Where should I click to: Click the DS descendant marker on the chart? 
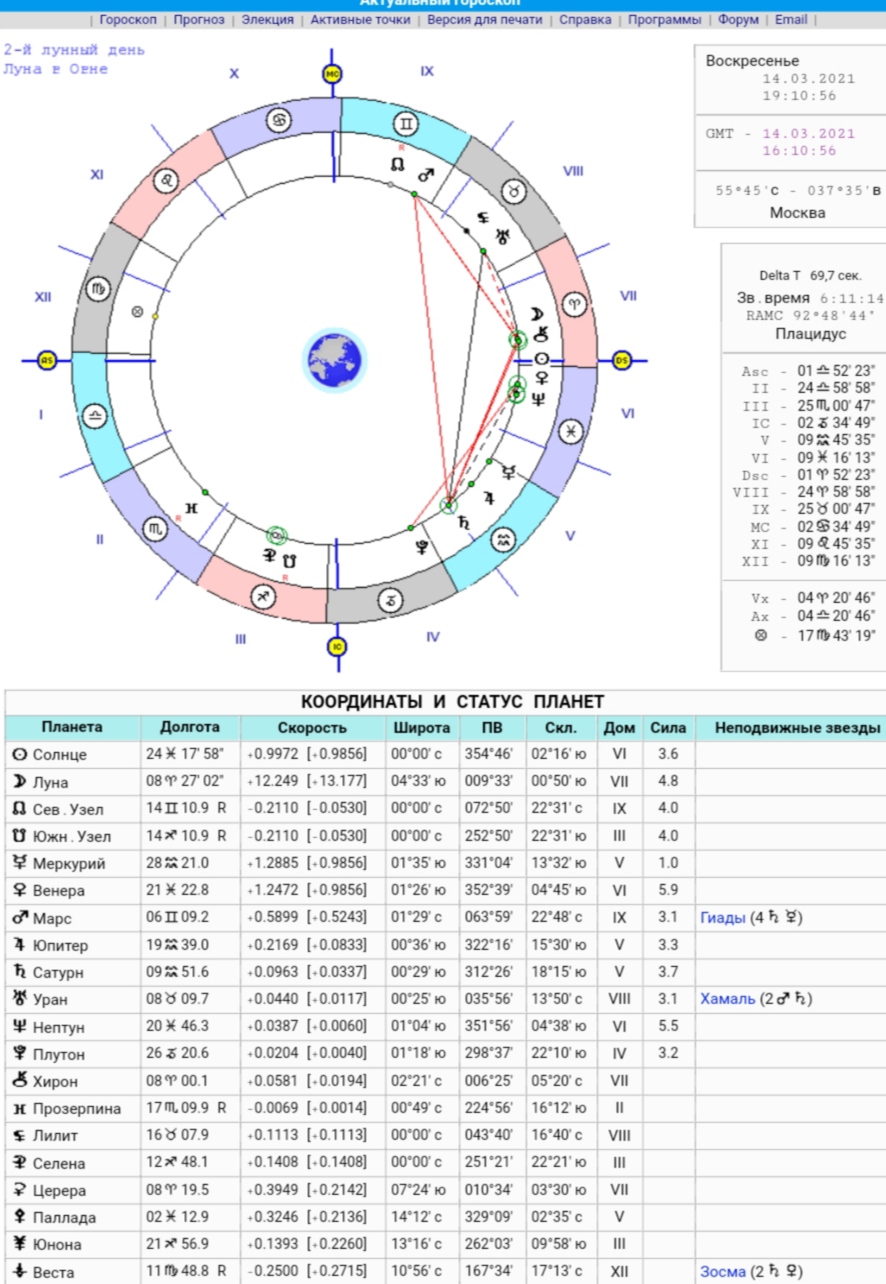tap(620, 360)
